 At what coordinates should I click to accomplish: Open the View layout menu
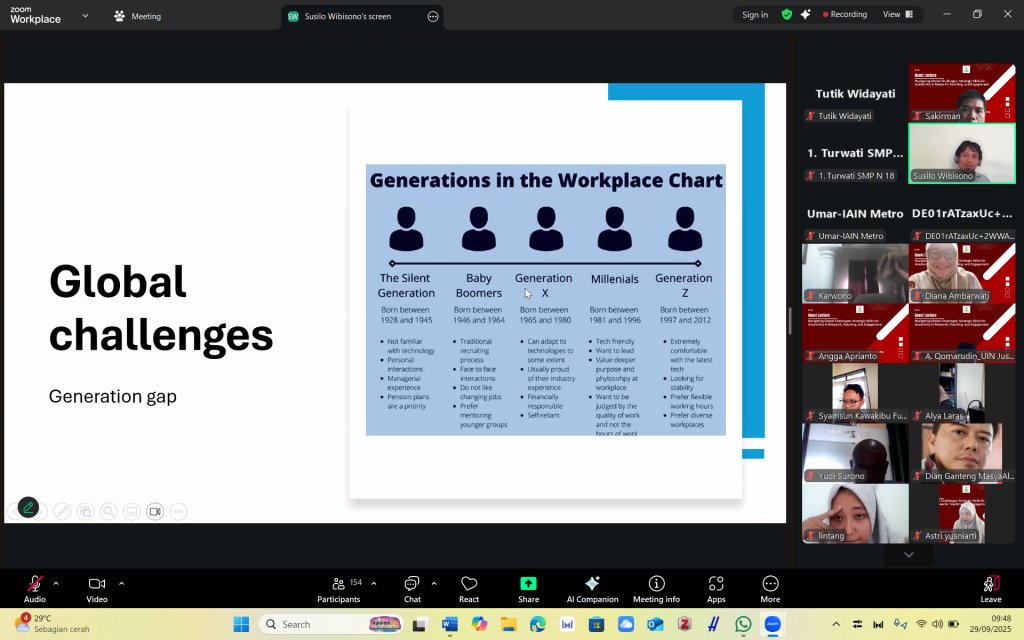point(897,15)
